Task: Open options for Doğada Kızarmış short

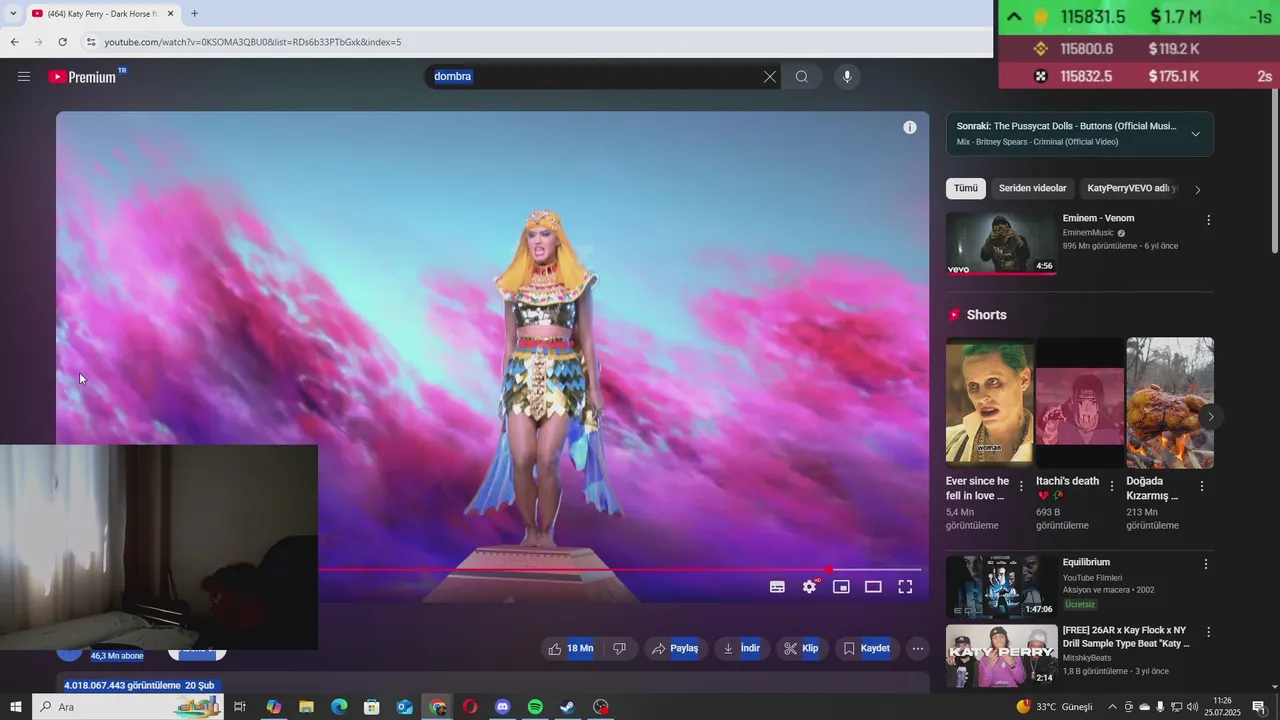Action: tap(1202, 486)
